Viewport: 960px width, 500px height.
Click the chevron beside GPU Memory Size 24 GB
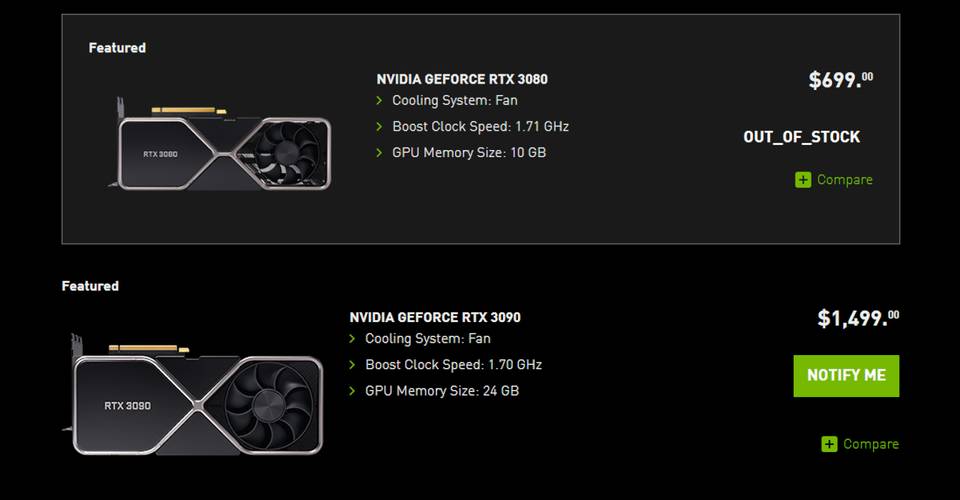click(x=353, y=391)
